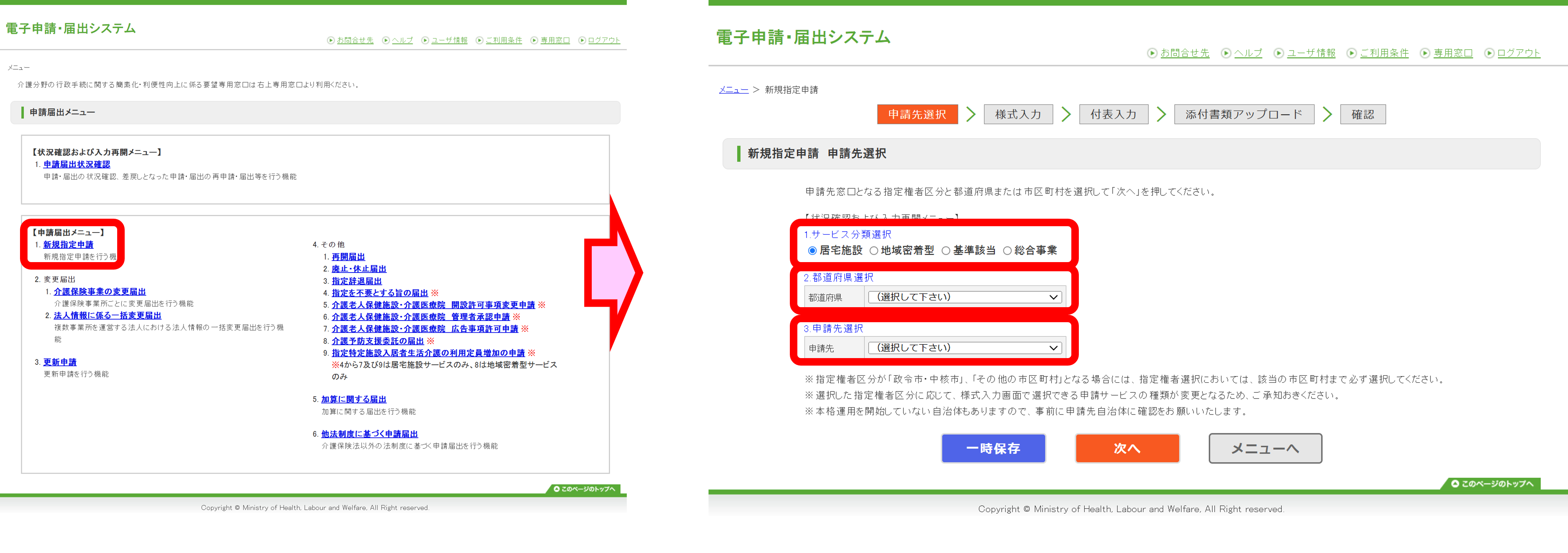The height and width of the screenshot is (553, 1568).
Task: Open 更新申請 link
Action: [60, 362]
